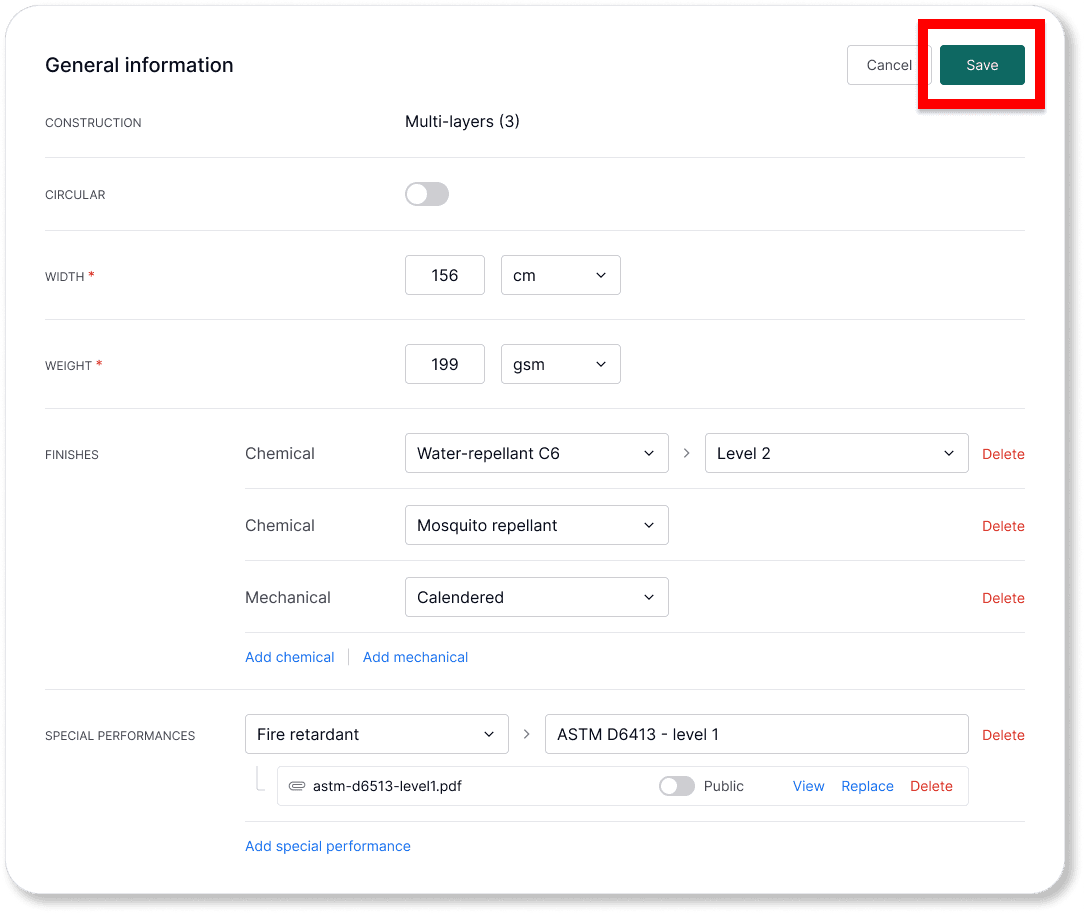Screen dimensions: 1084x913
Task: Replace the astm-d6513-level1.pdf attachment
Action: click(x=867, y=786)
